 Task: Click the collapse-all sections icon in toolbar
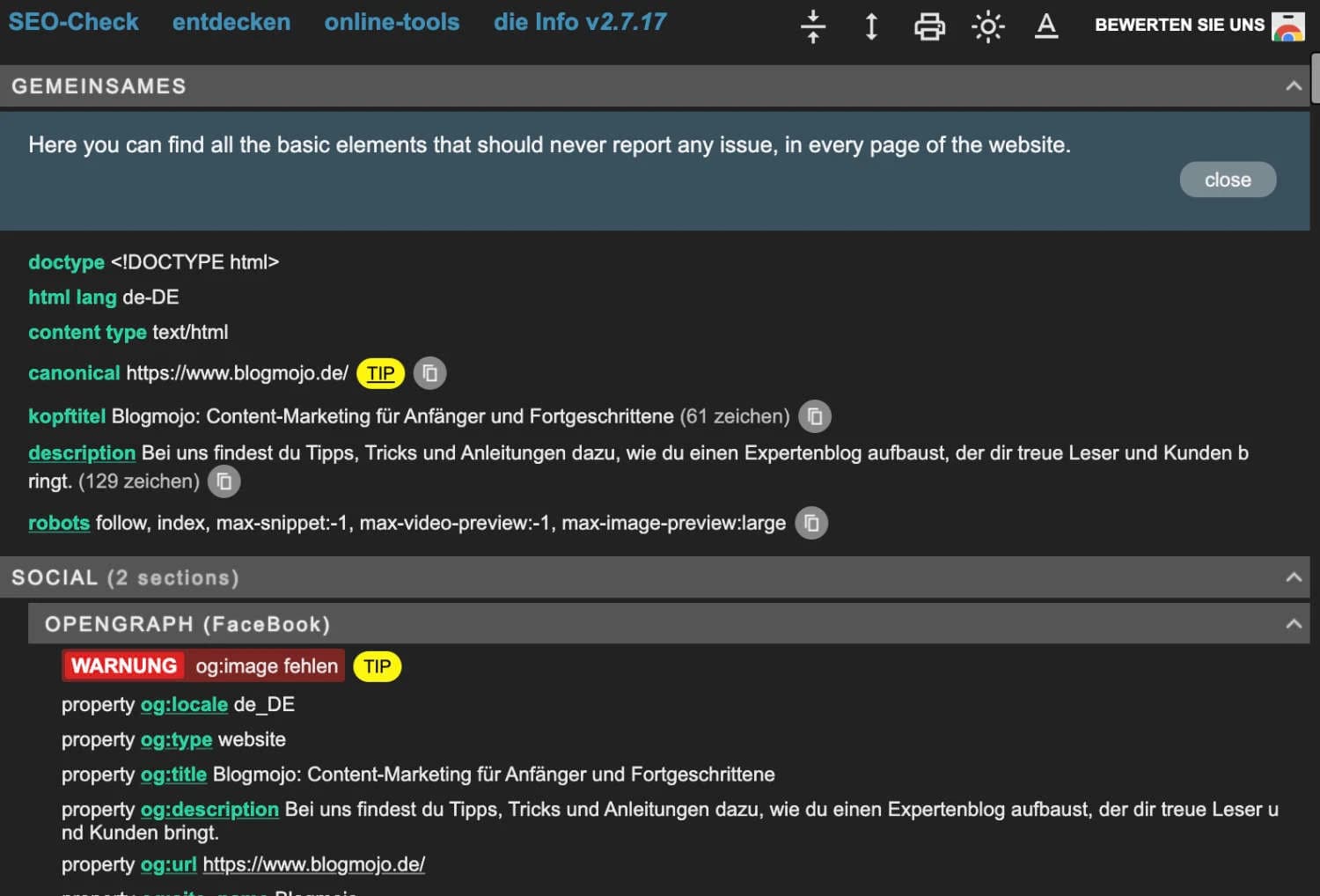coord(812,26)
